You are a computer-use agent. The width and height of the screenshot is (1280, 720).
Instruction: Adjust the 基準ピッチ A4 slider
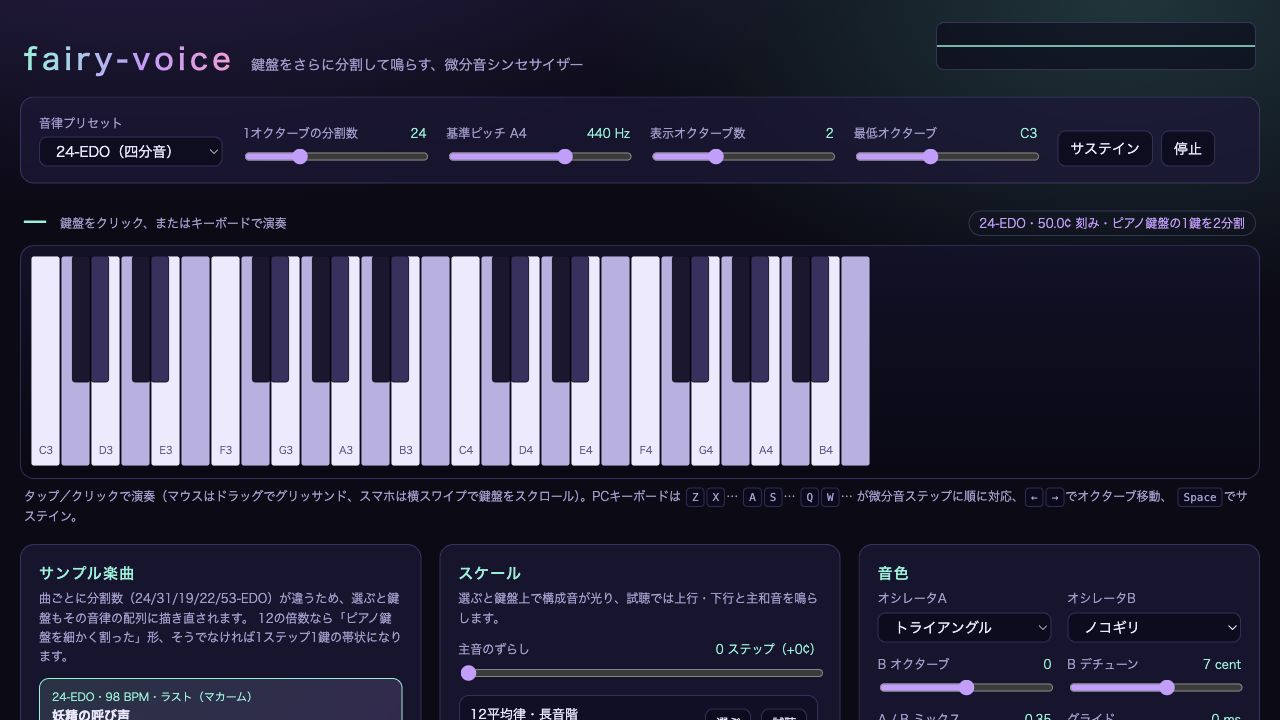(x=540, y=156)
